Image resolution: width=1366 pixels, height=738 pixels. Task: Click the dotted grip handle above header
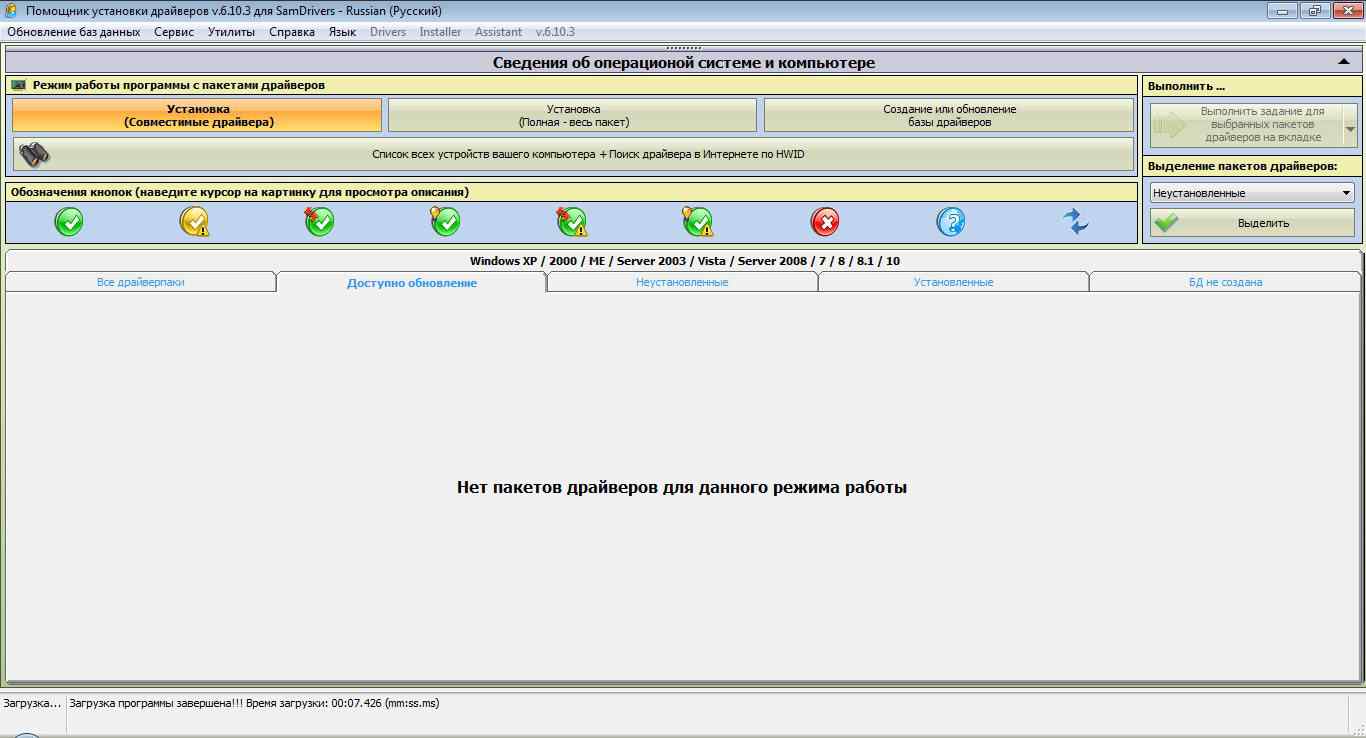(683, 47)
